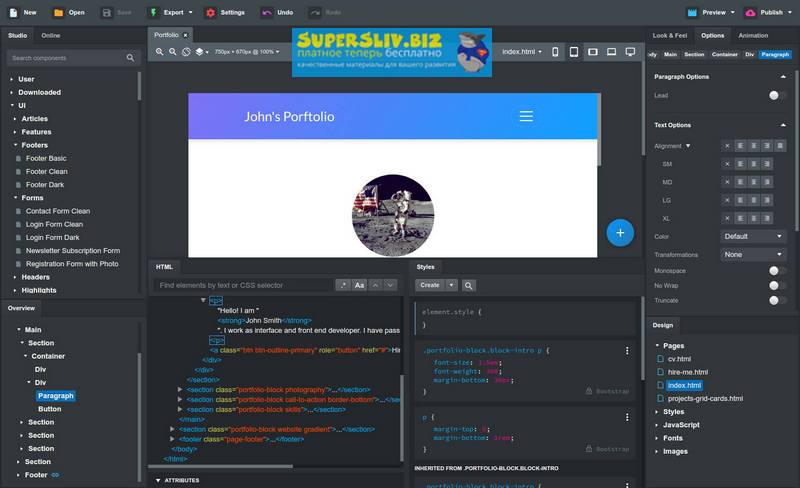Click the astronaut profile image in preview
The height and width of the screenshot is (488, 800).
pos(393,215)
